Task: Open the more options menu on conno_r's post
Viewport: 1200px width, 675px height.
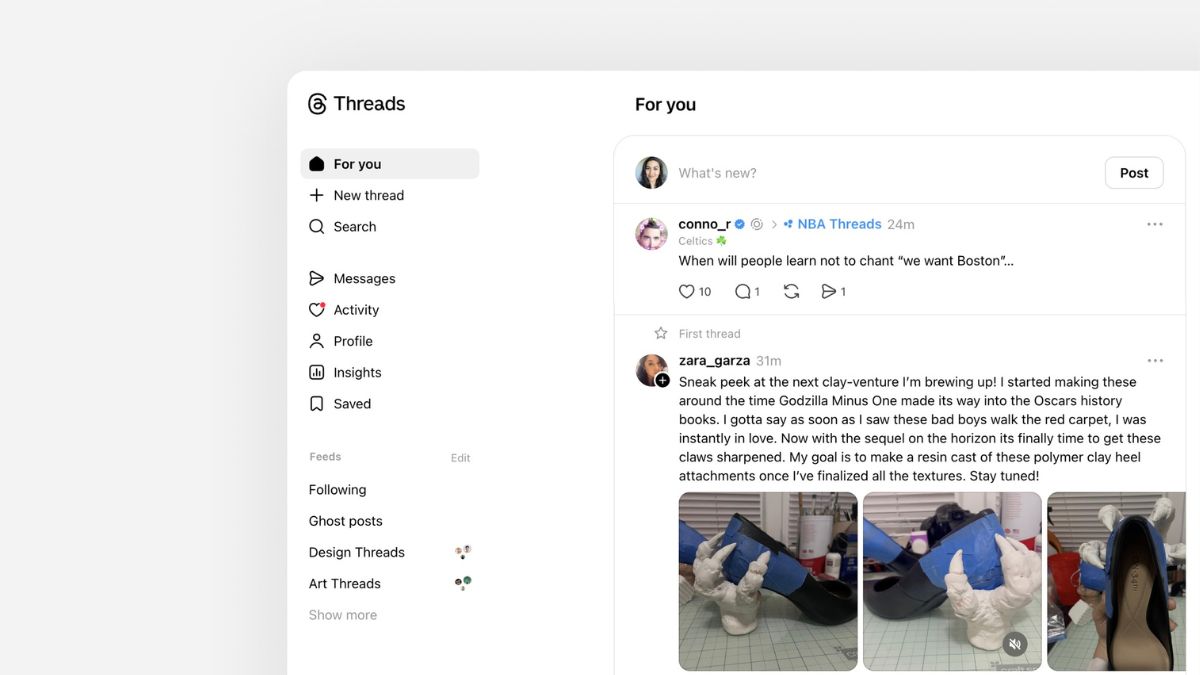Action: point(1154,224)
